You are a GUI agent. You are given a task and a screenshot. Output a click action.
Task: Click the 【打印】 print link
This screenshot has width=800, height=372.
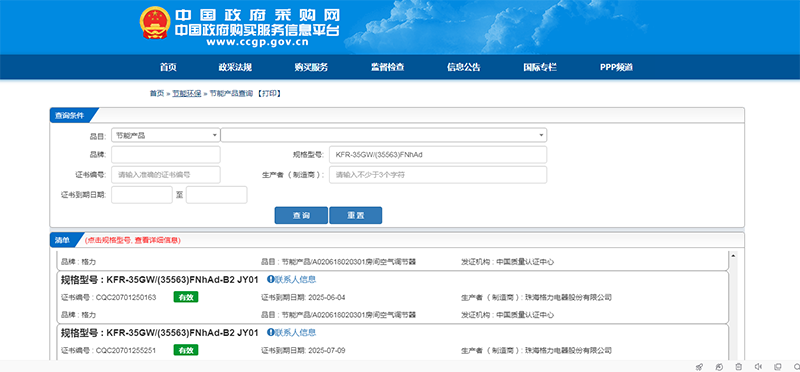click(x=268, y=93)
